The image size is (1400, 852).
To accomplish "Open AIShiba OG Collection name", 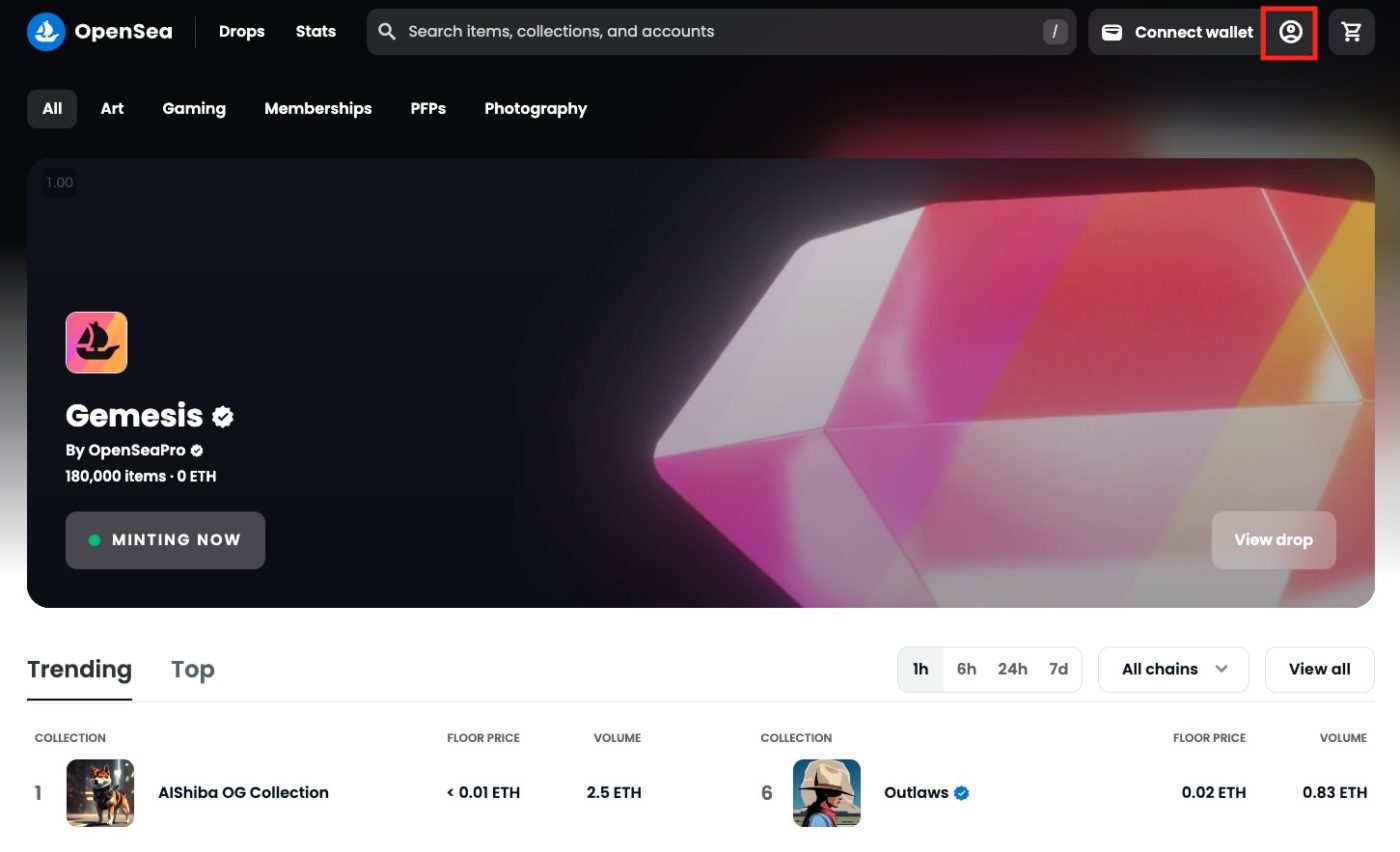I will (x=243, y=793).
